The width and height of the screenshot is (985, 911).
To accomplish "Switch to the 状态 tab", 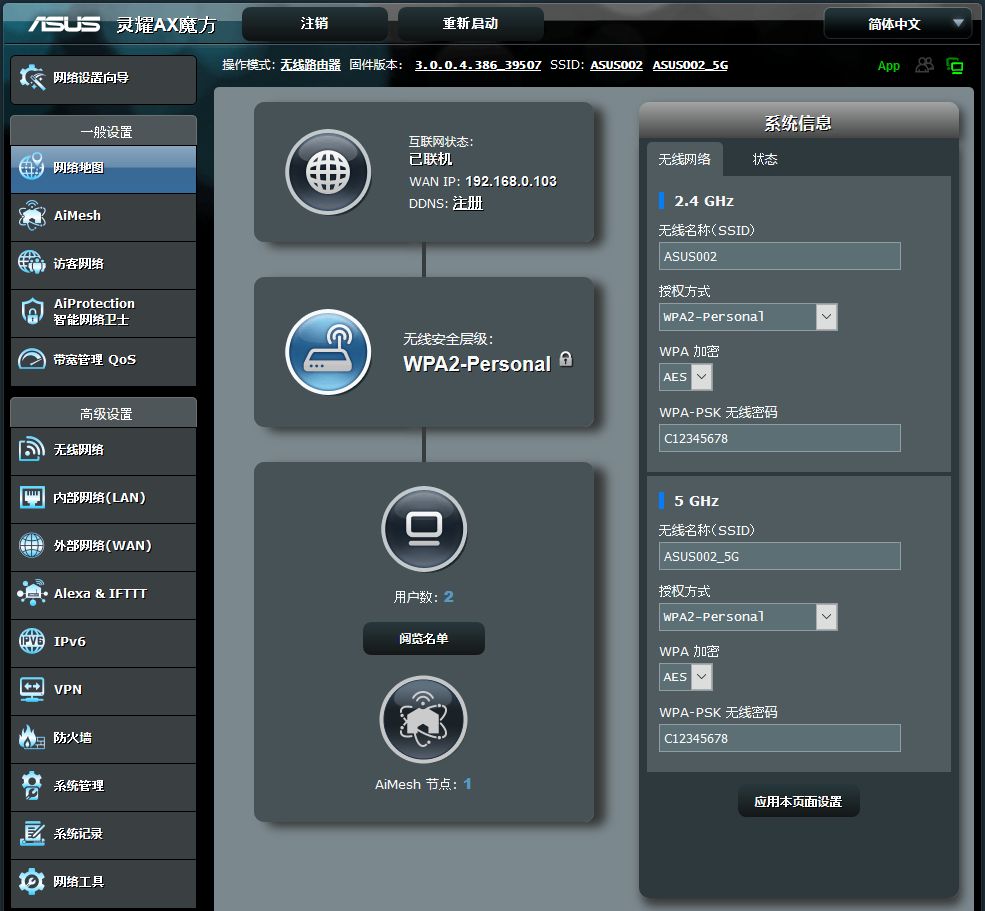I will [x=765, y=159].
